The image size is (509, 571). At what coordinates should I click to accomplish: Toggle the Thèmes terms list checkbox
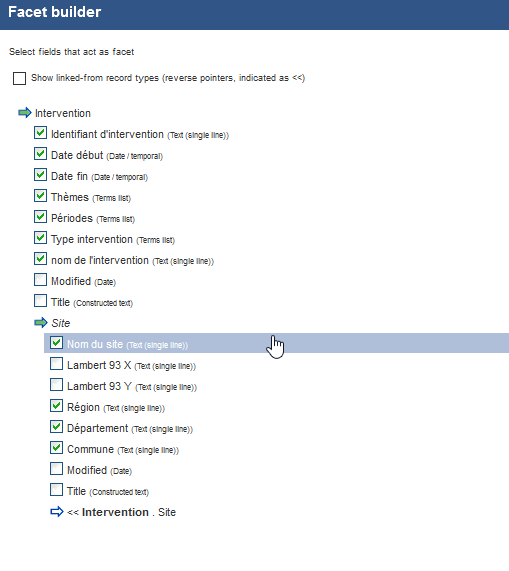click(40, 196)
